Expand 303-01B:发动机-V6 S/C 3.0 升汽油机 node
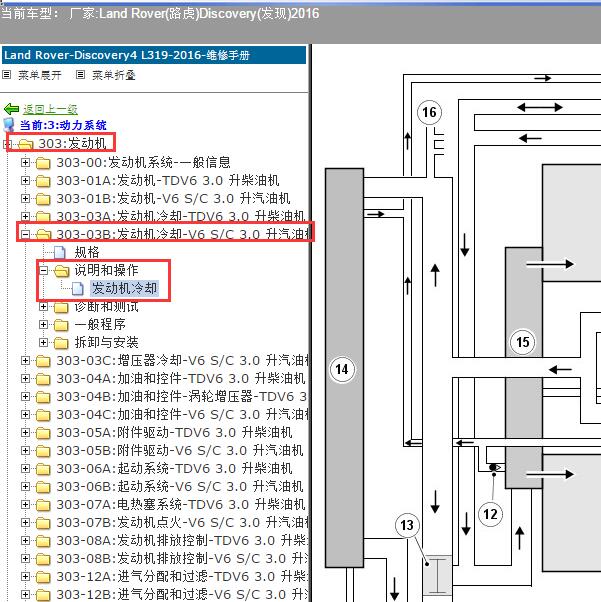Image resolution: width=601 pixels, height=602 pixels. click(x=25, y=198)
